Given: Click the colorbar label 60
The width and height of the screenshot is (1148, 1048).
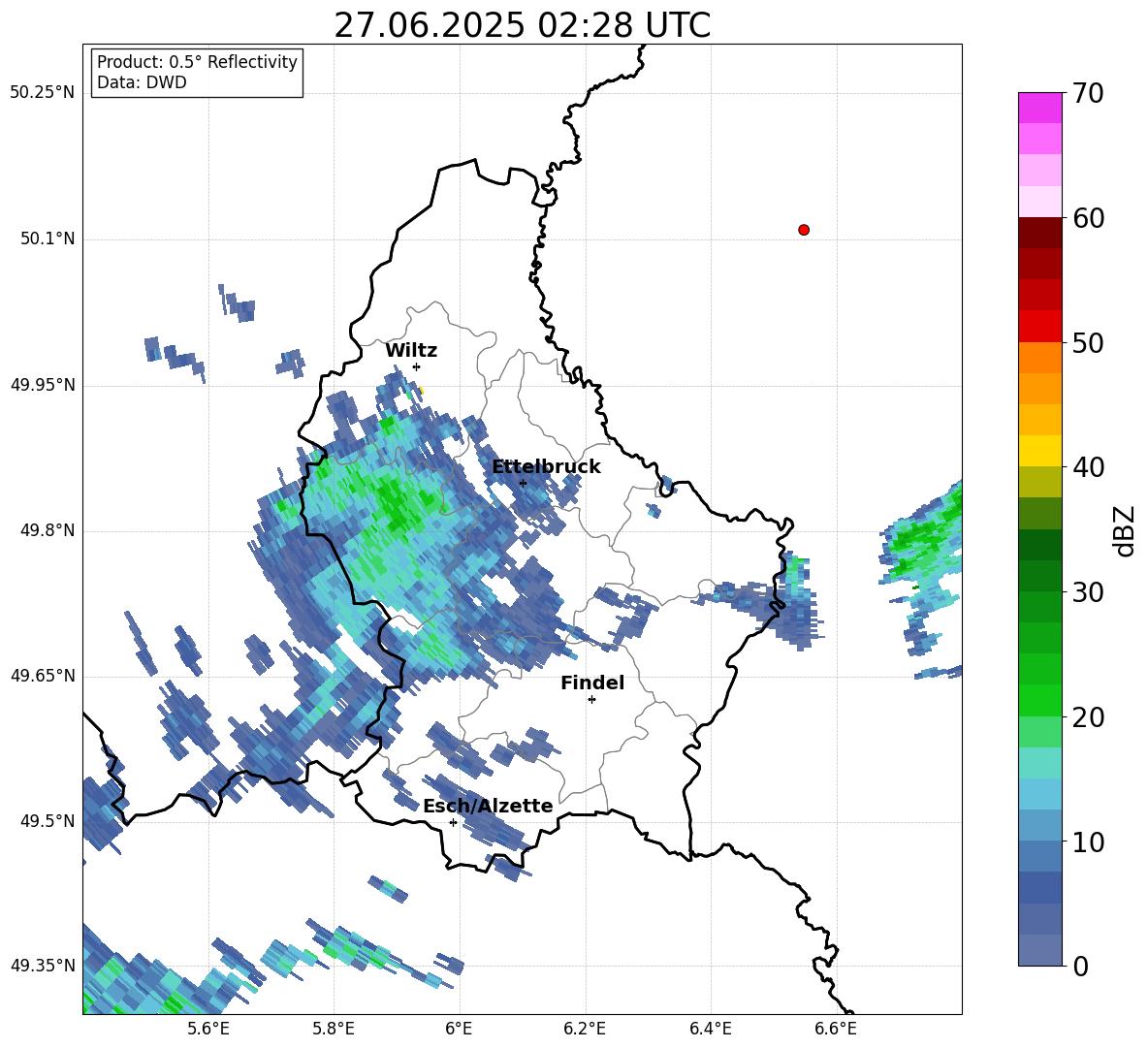Looking at the screenshot, I should (1088, 218).
